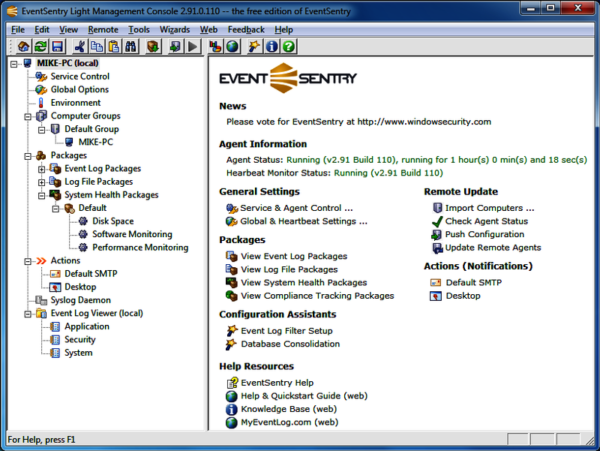600x451 pixels.
Task: Click the globe web icon in toolbar
Action: pyautogui.click(x=233, y=46)
